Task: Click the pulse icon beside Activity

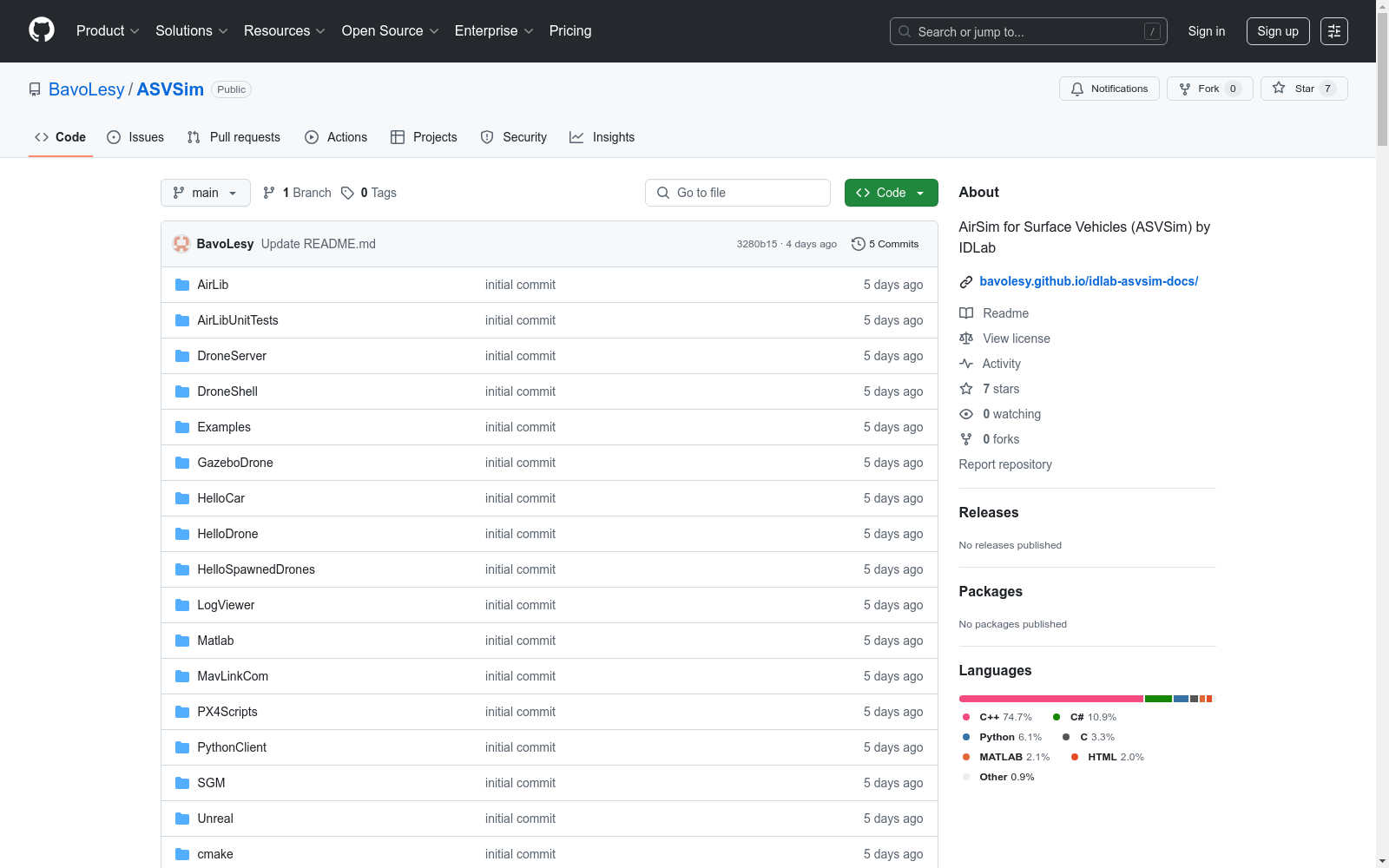Action: (966, 364)
